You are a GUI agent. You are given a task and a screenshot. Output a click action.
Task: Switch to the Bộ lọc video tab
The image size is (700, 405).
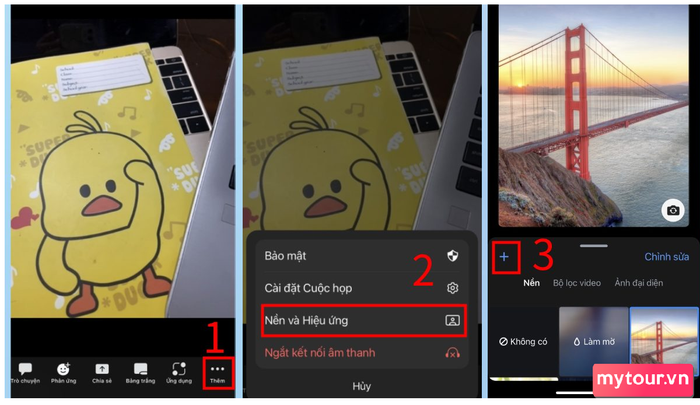577,283
